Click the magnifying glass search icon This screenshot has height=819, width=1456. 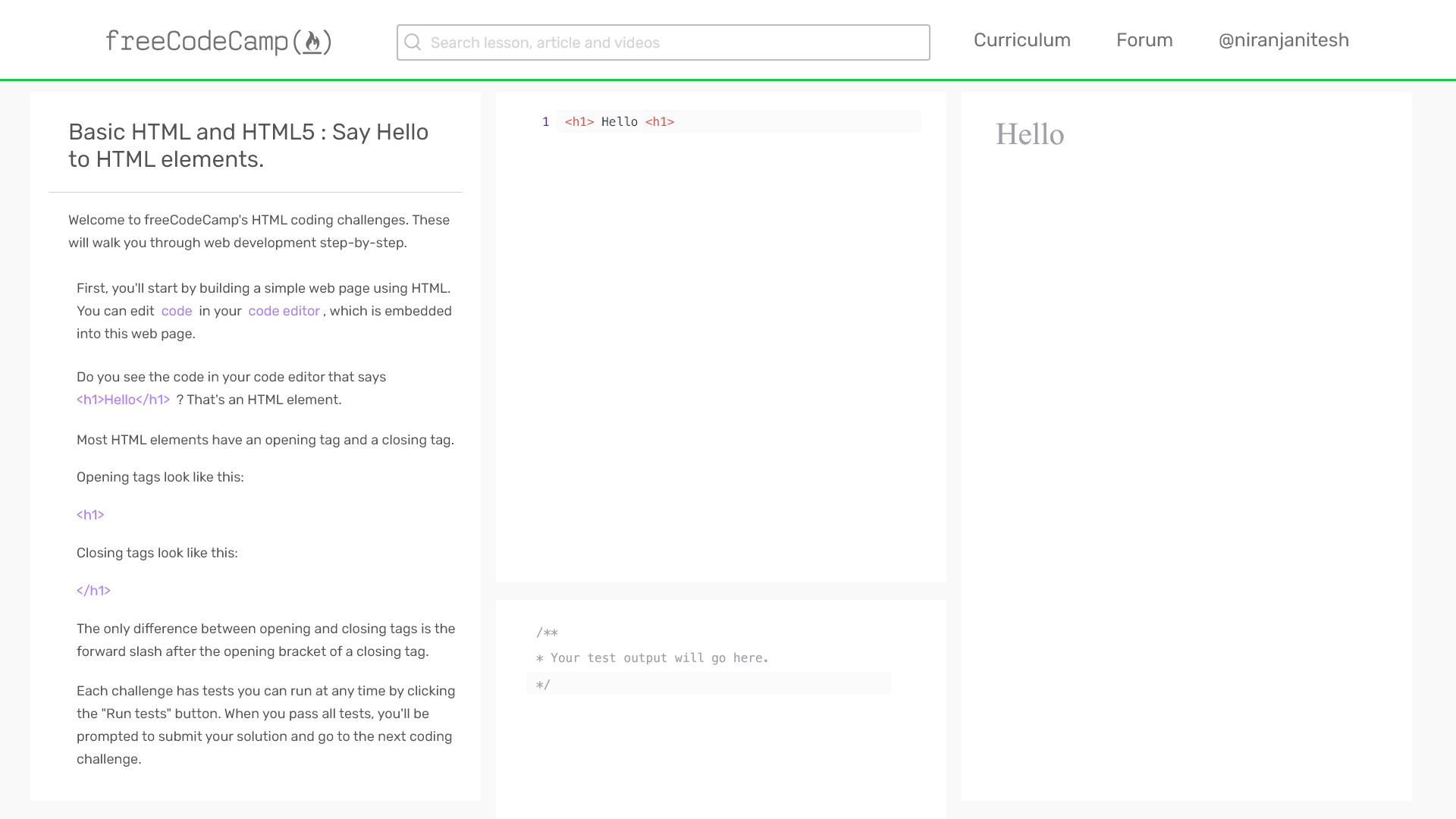click(413, 42)
